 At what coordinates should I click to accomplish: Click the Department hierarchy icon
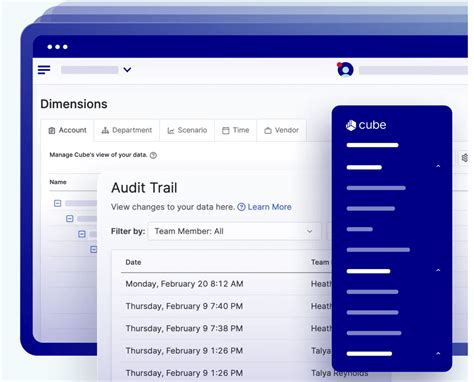(105, 131)
